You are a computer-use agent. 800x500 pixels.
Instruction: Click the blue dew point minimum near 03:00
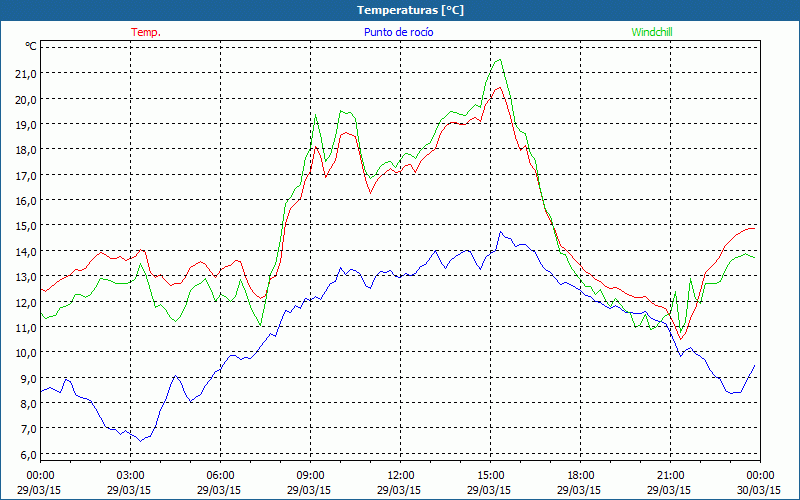click(x=141, y=440)
